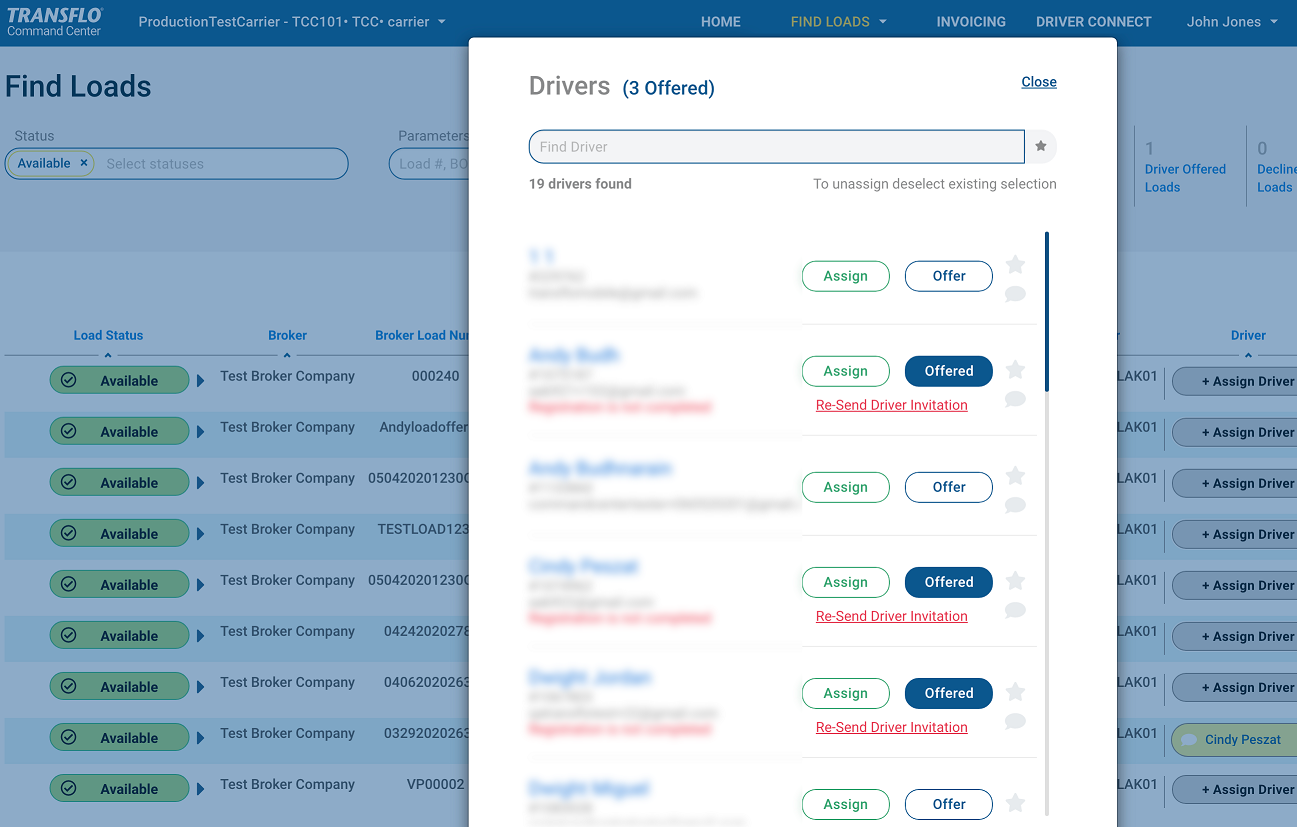Favorite driver Andy Budh with star icon
This screenshot has height=827, width=1297.
[1015, 370]
